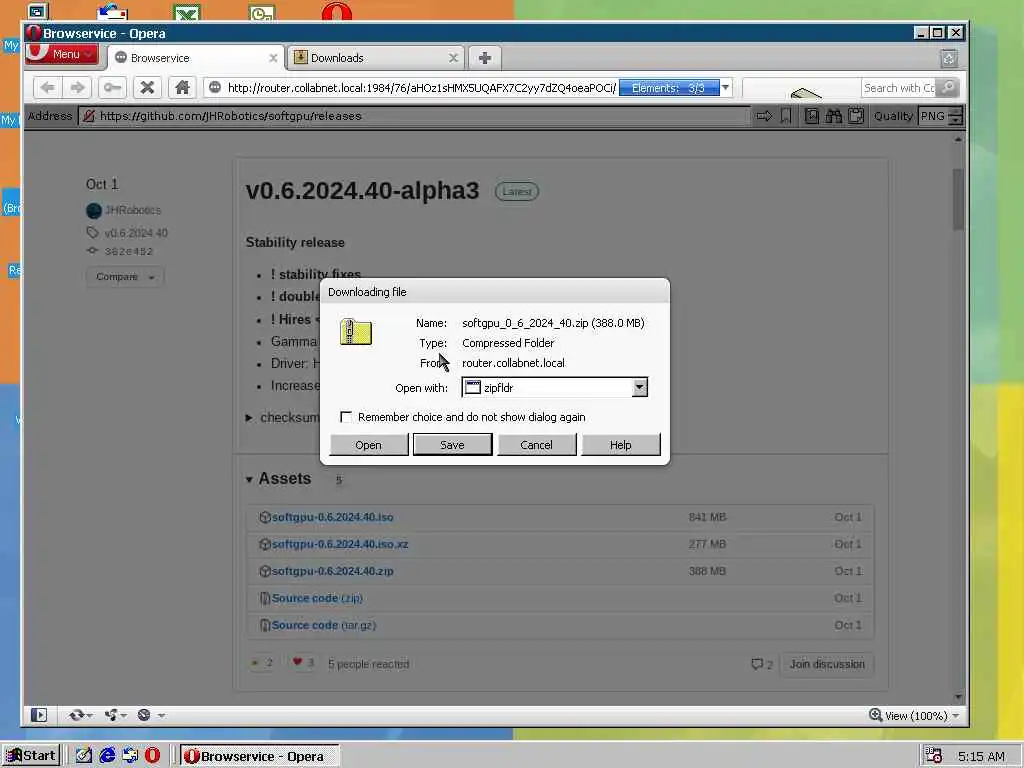This screenshot has height=768, width=1024.
Task: Click the Browservice bookmark icon
Action: click(x=786, y=116)
